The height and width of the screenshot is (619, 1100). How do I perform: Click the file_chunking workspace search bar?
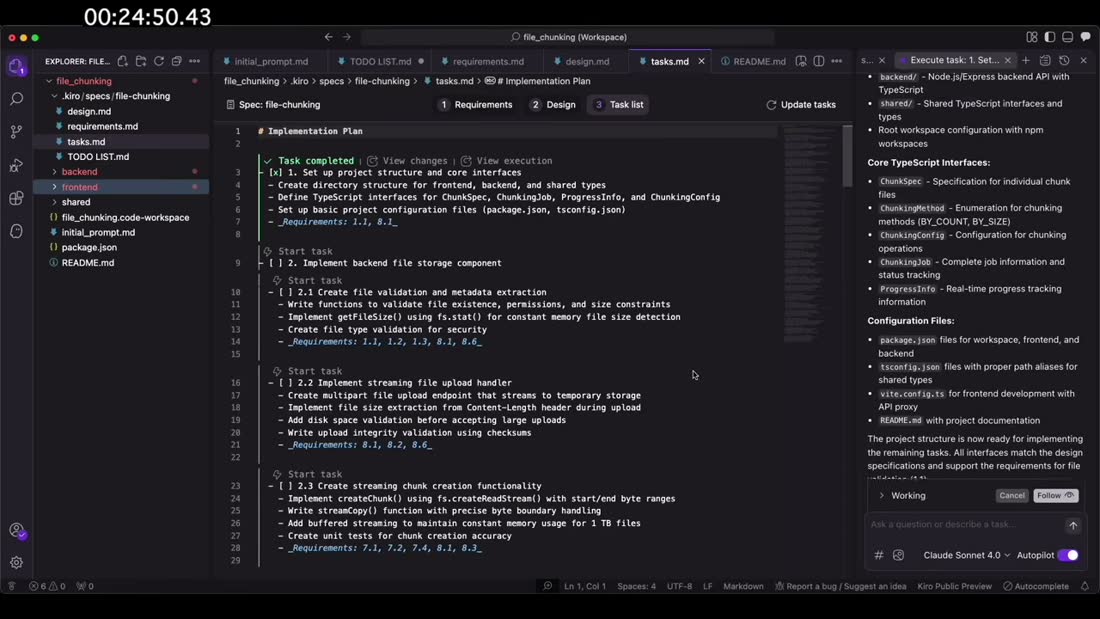568,36
